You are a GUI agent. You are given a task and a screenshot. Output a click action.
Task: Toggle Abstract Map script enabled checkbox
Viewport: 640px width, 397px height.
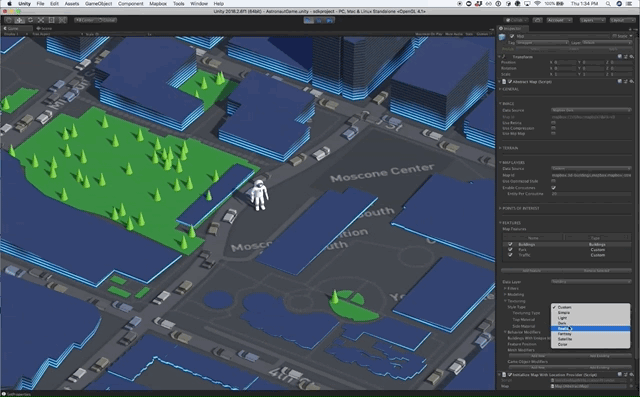pos(510,82)
